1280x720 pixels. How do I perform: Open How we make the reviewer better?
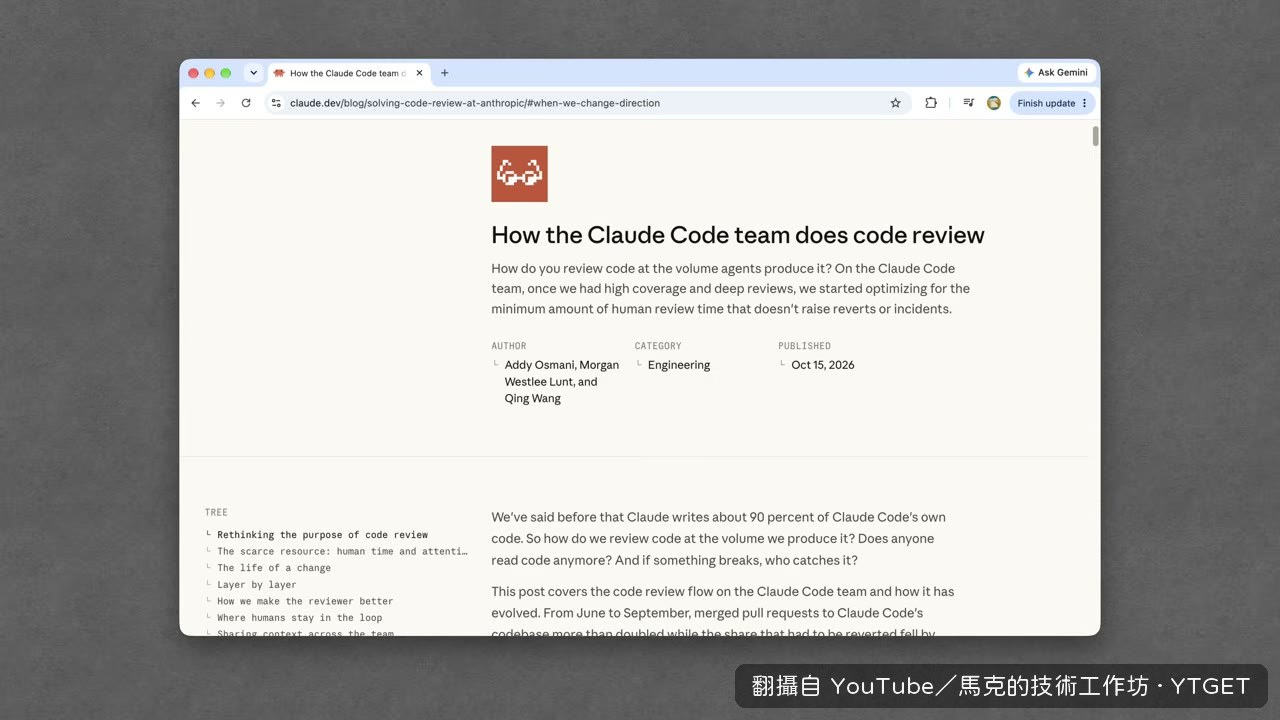(x=305, y=601)
